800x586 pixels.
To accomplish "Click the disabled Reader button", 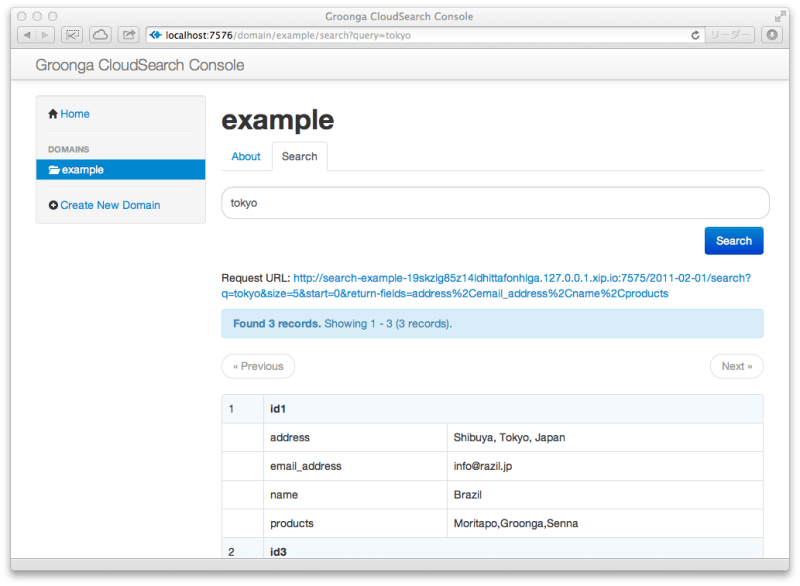I will click(x=732, y=34).
